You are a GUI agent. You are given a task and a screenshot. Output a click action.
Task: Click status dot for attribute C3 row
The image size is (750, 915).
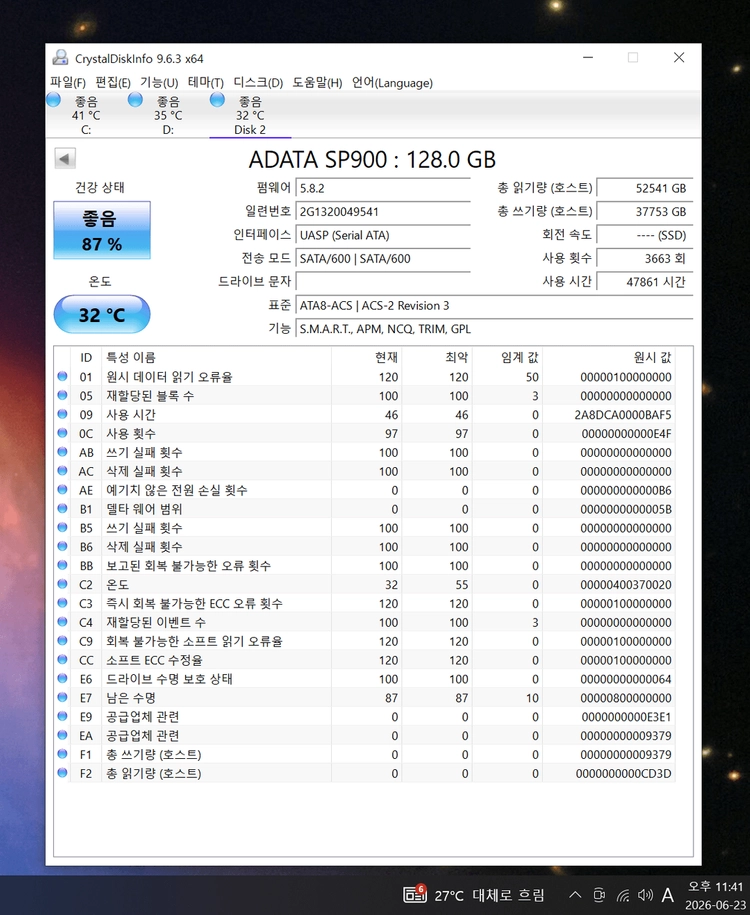pyautogui.click(x=62, y=603)
